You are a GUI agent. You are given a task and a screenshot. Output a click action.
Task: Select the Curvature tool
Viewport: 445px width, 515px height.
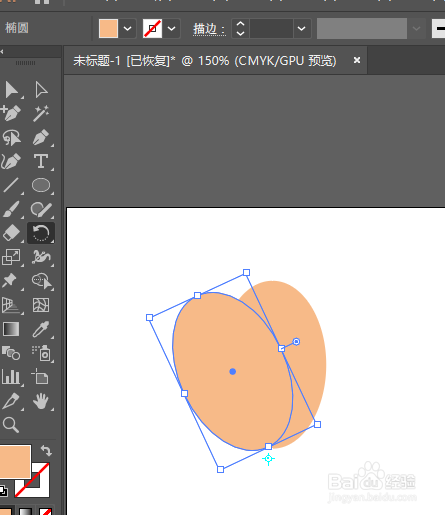(x=11, y=161)
